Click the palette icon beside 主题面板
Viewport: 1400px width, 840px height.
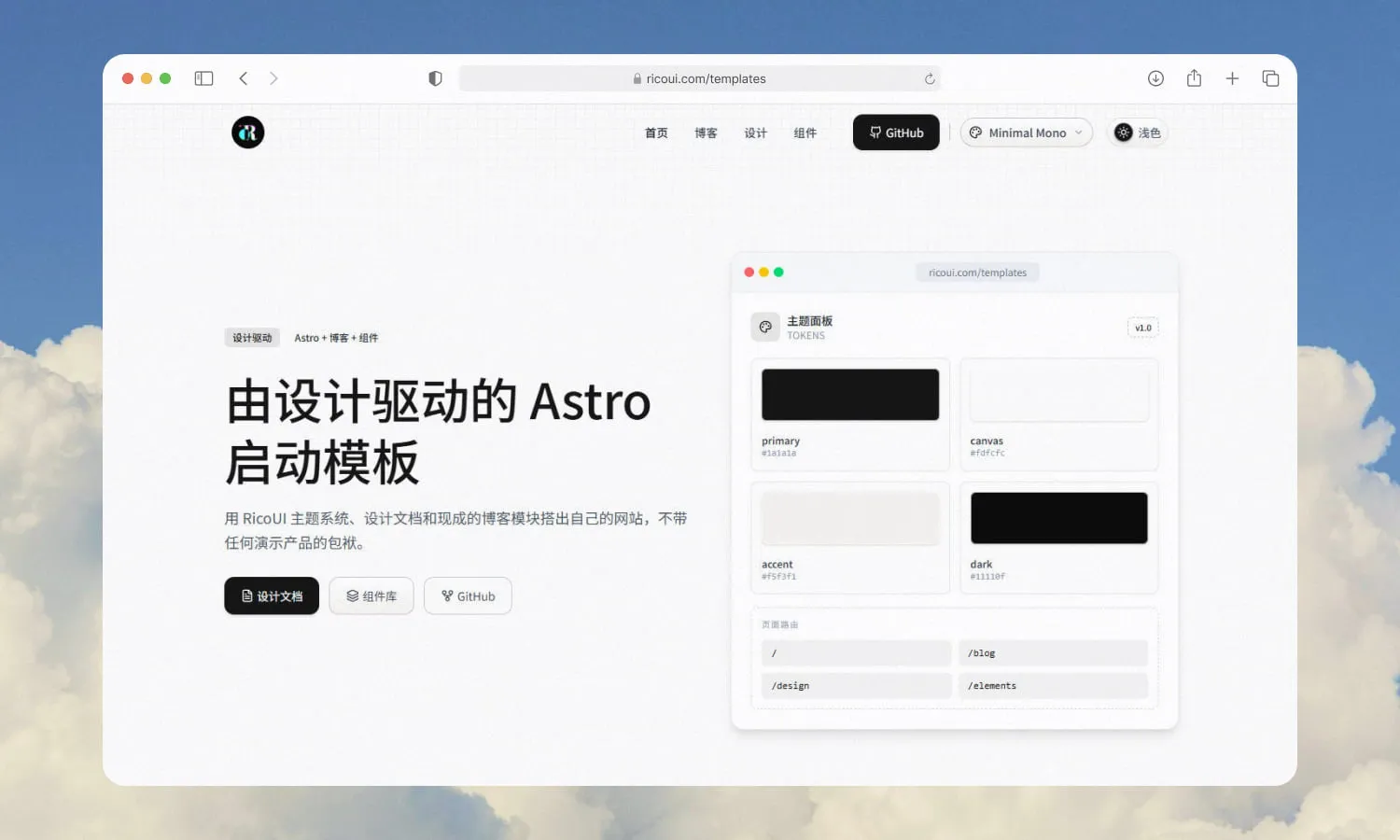pyautogui.click(x=765, y=327)
